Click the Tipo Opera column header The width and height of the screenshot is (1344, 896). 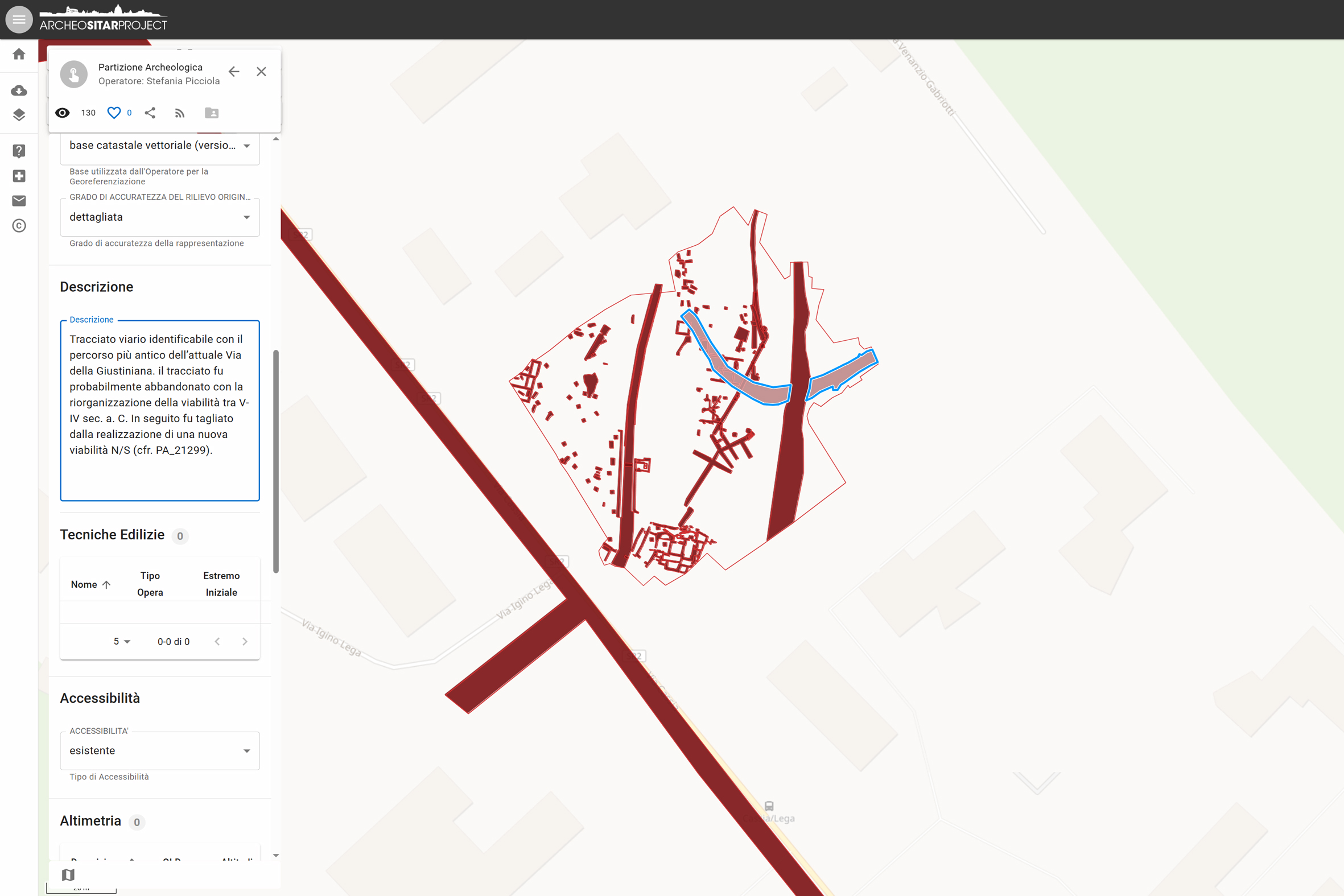pyautogui.click(x=150, y=584)
